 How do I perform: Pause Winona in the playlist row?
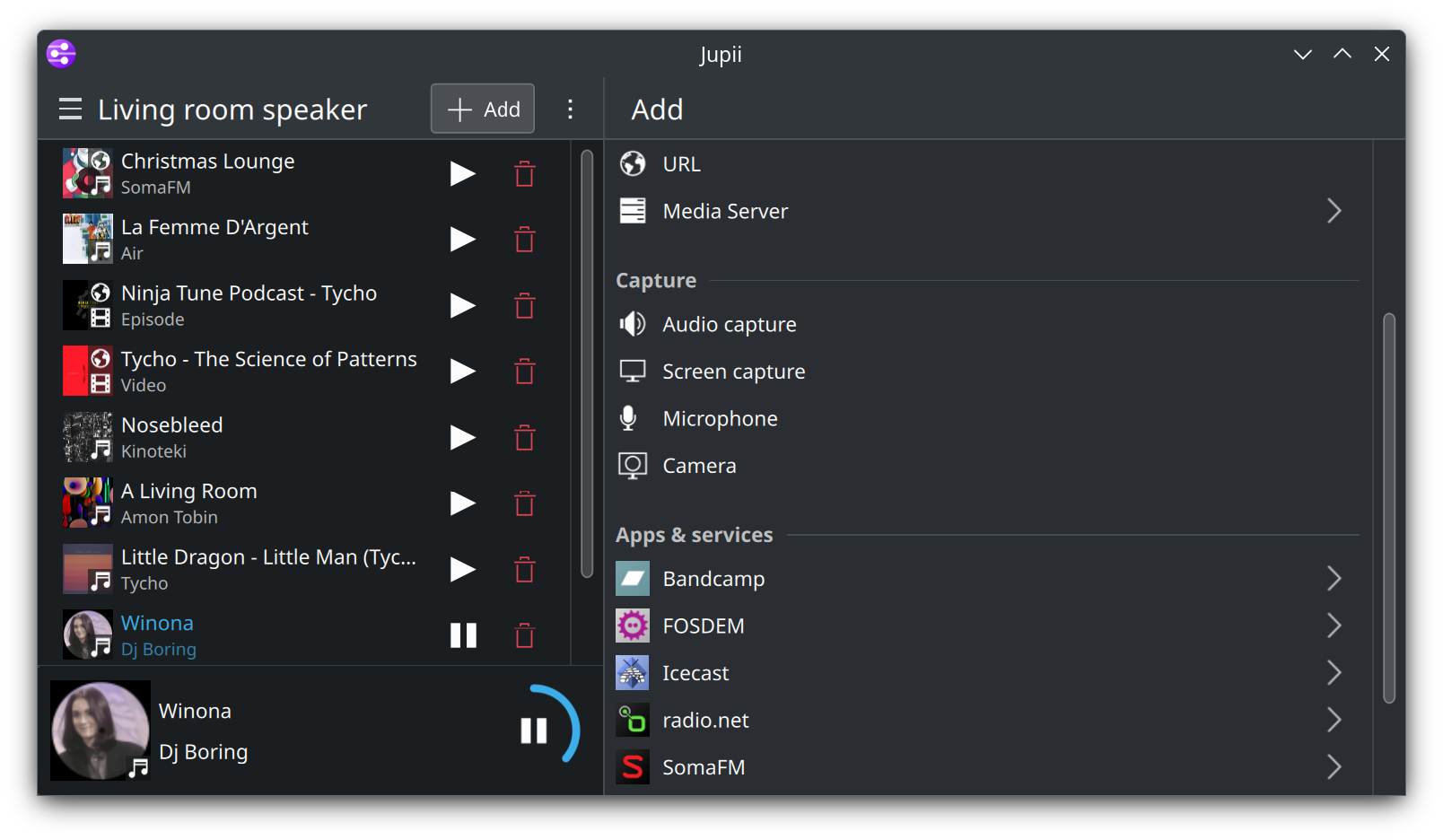pyautogui.click(x=463, y=635)
